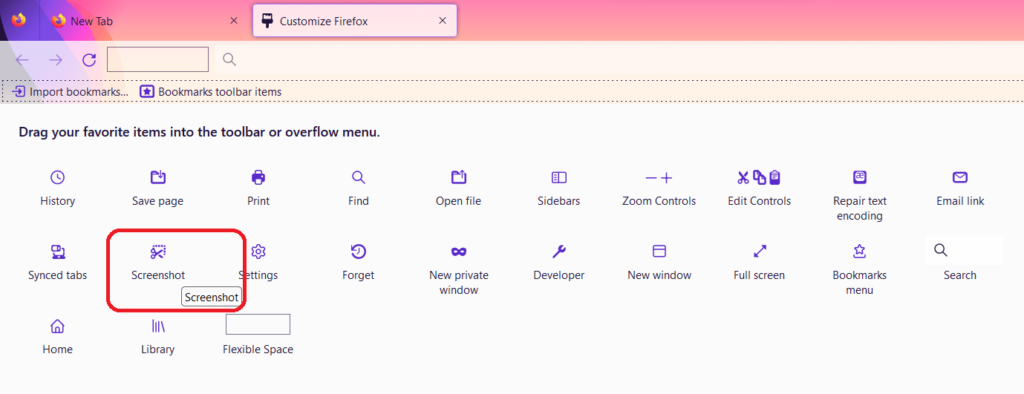Click the forward arrow button
The image size is (1024, 394).
click(56, 60)
